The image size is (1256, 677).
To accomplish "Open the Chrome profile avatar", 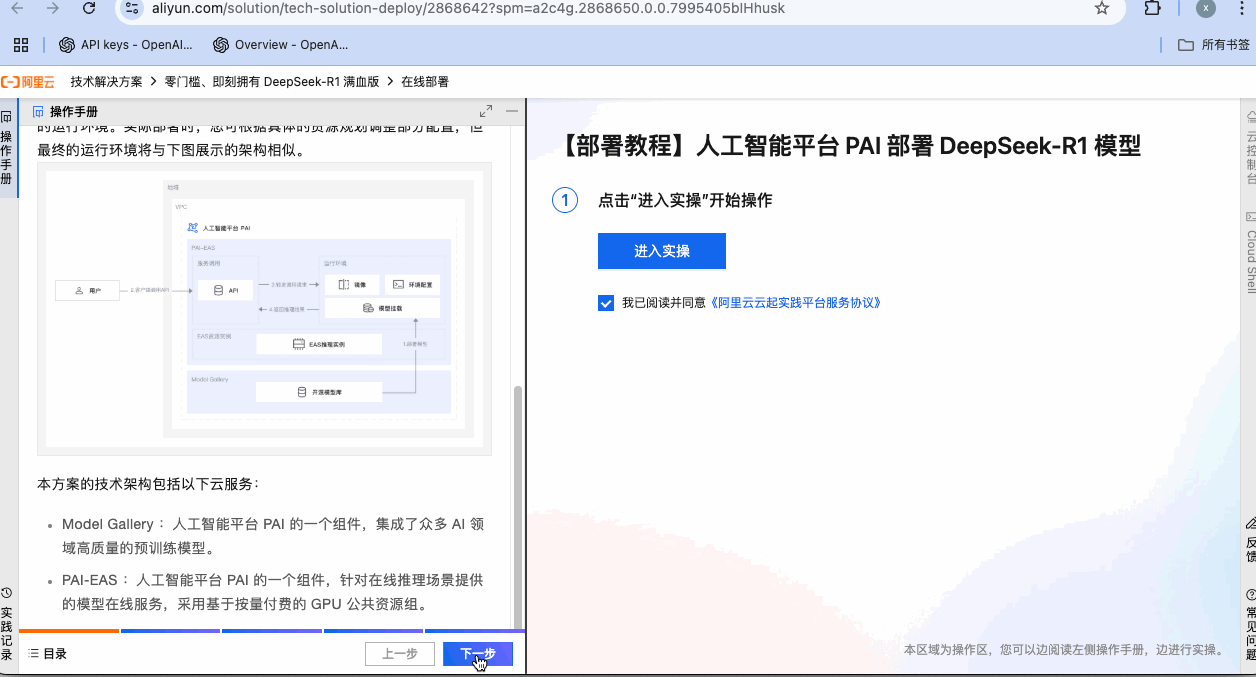I will coord(1207,8).
